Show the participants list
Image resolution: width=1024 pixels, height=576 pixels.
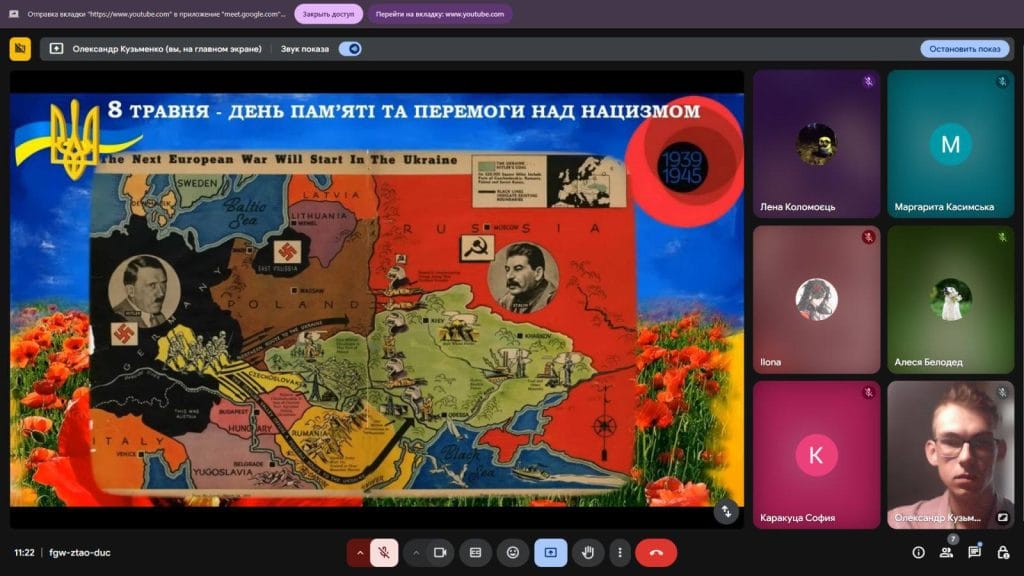[x=946, y=552]
